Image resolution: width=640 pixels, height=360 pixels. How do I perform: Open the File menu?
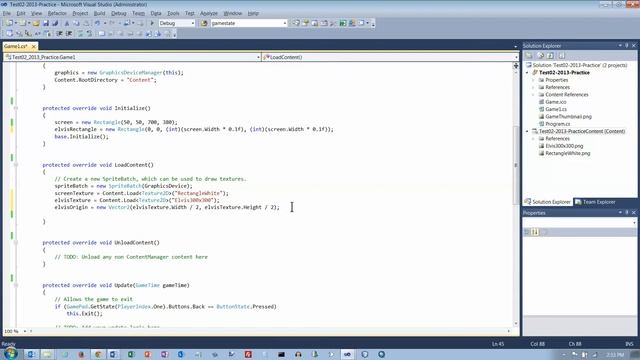(7, 13)
